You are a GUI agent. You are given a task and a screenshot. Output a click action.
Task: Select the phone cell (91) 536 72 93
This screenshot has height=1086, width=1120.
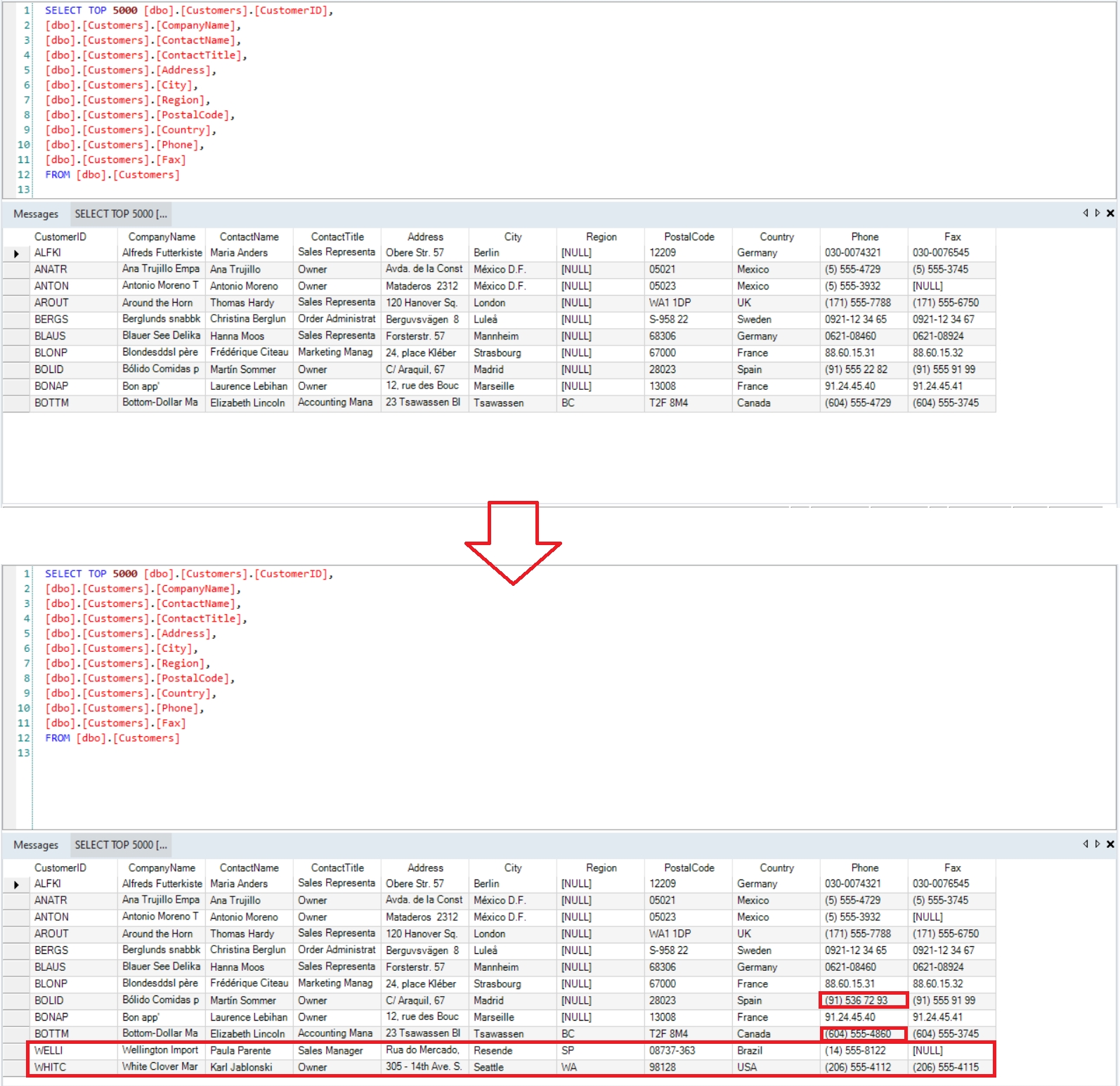(857, 1000)
